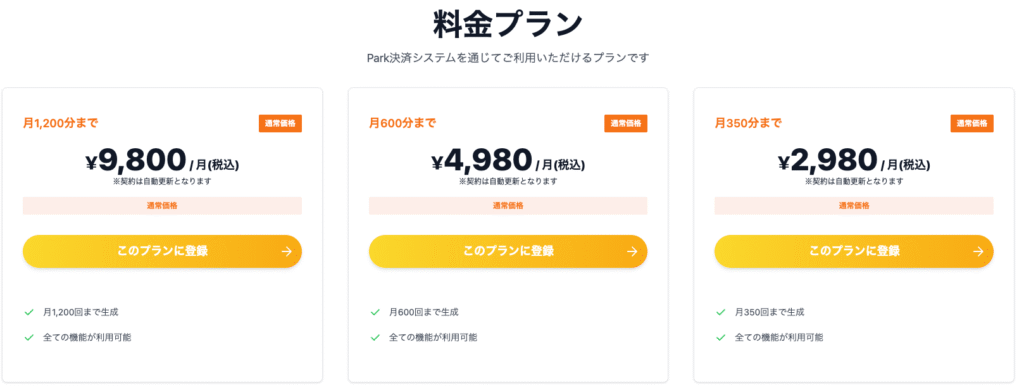Click pale 通常価格 banner under ¥4,980 price
Image resolution: width=1024 pixels, height=392 pixels.
[x=508, y=206]
